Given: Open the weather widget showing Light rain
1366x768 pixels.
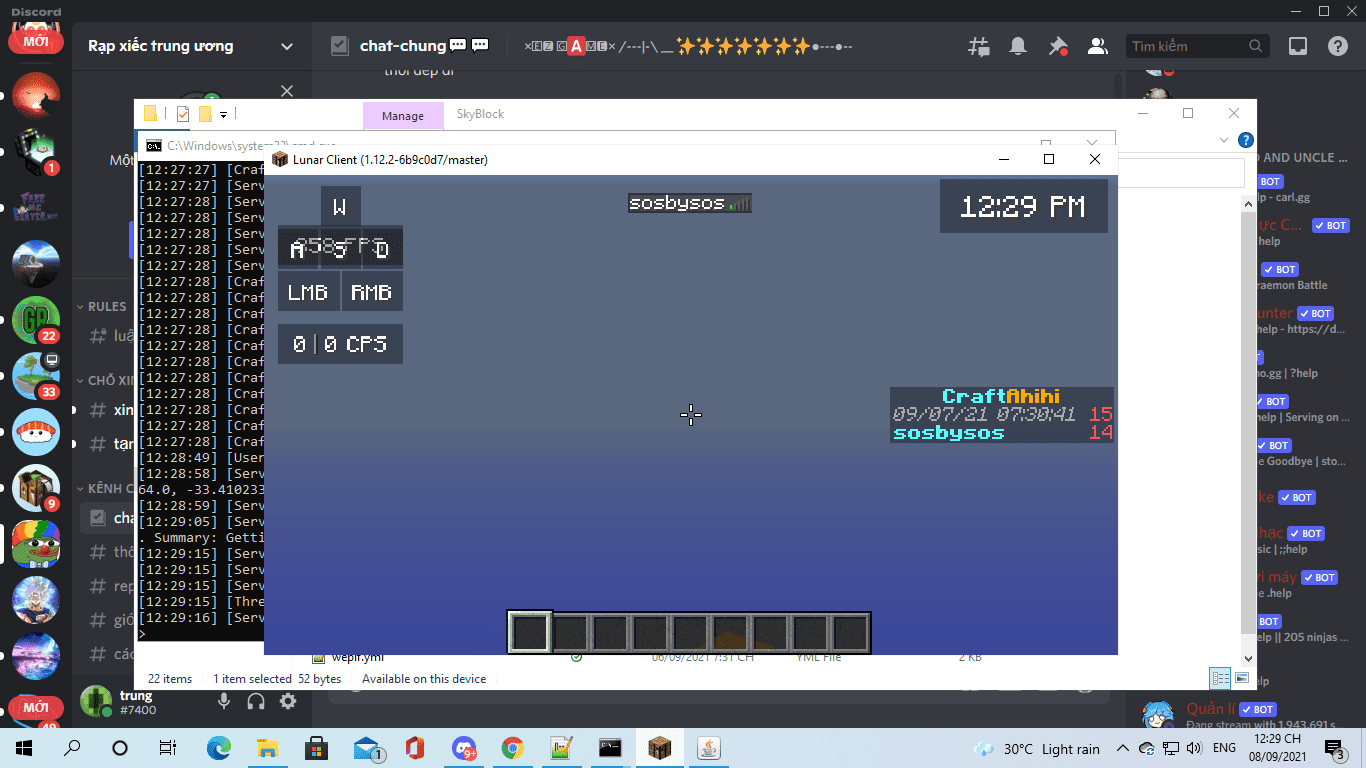Looking at the screenshot, I should click(1035, 749).
